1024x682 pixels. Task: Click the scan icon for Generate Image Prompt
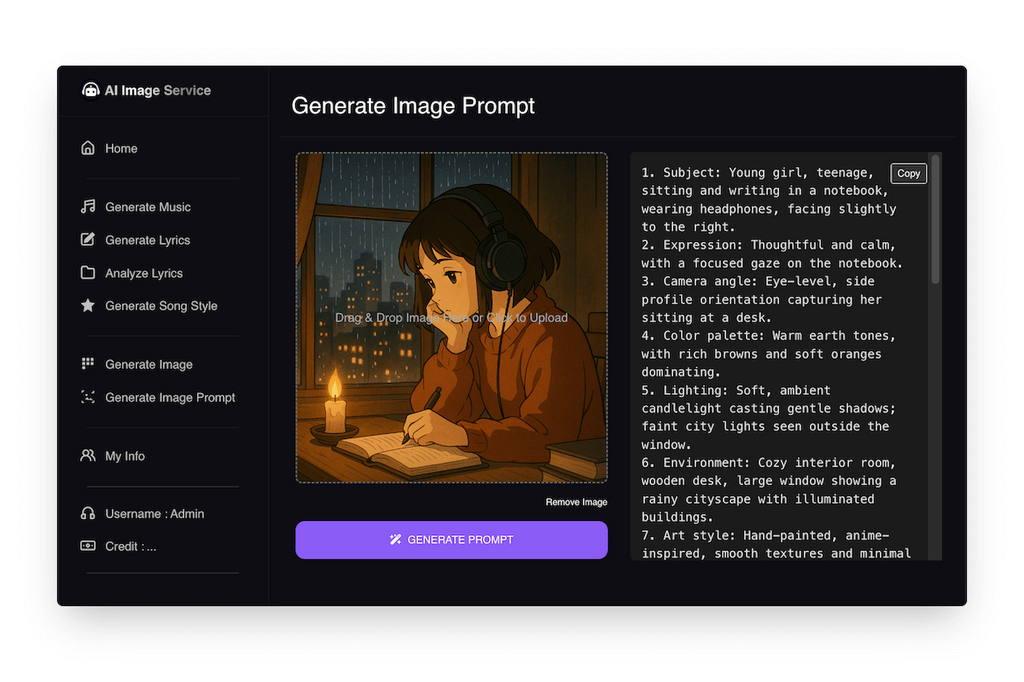[x=88, y=397]
